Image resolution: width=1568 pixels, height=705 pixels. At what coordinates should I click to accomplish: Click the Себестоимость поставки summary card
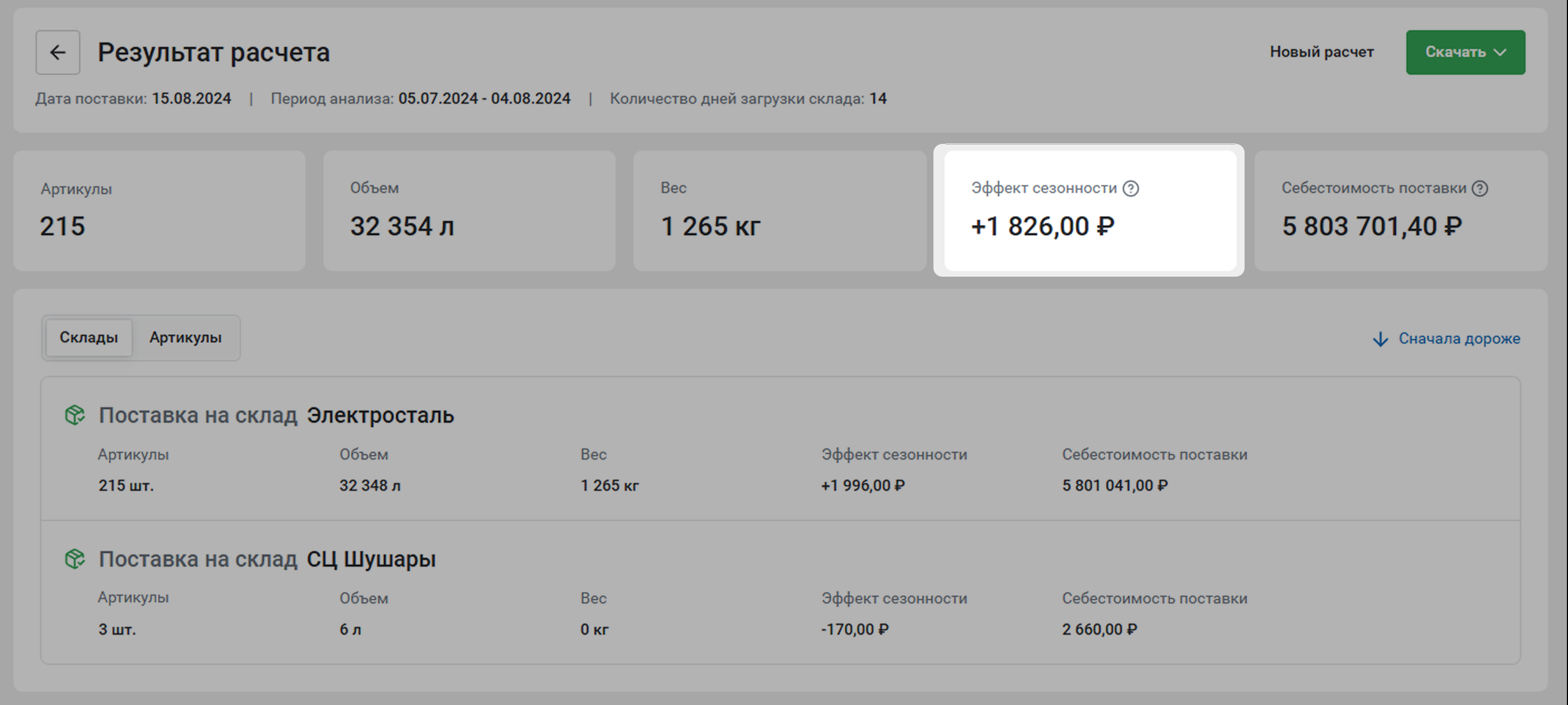click(x=1400, y=211)
